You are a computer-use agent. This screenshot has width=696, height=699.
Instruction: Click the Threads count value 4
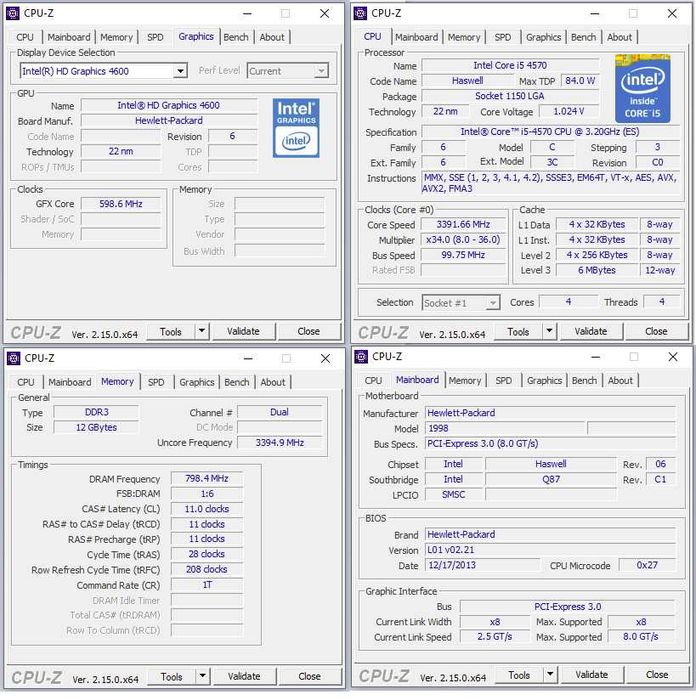tap(662, 302)
